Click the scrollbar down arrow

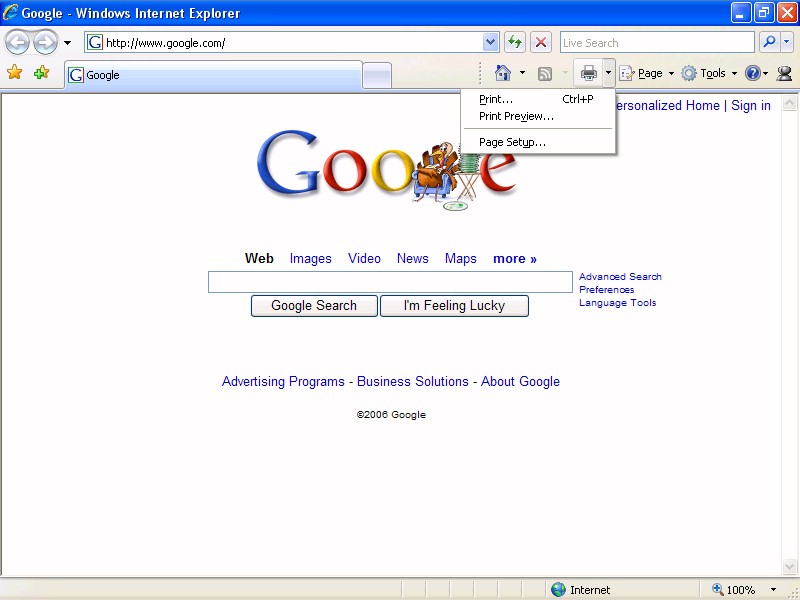789,566
